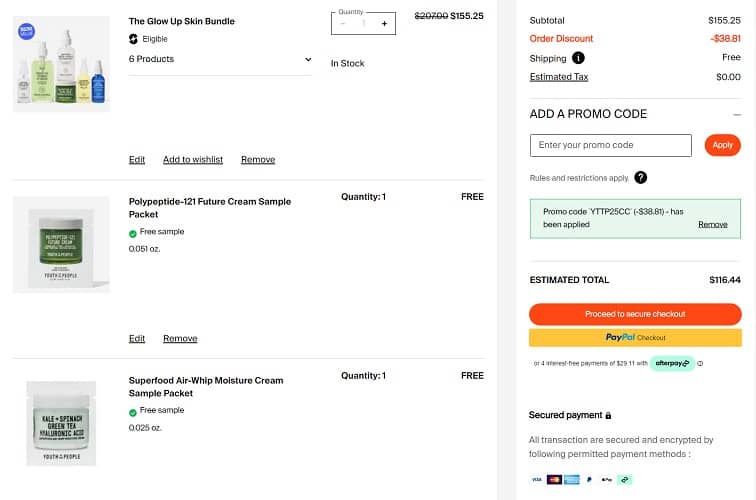Click the Afterpay logo badge
756x500 pixels.
(x=671, y=363)
